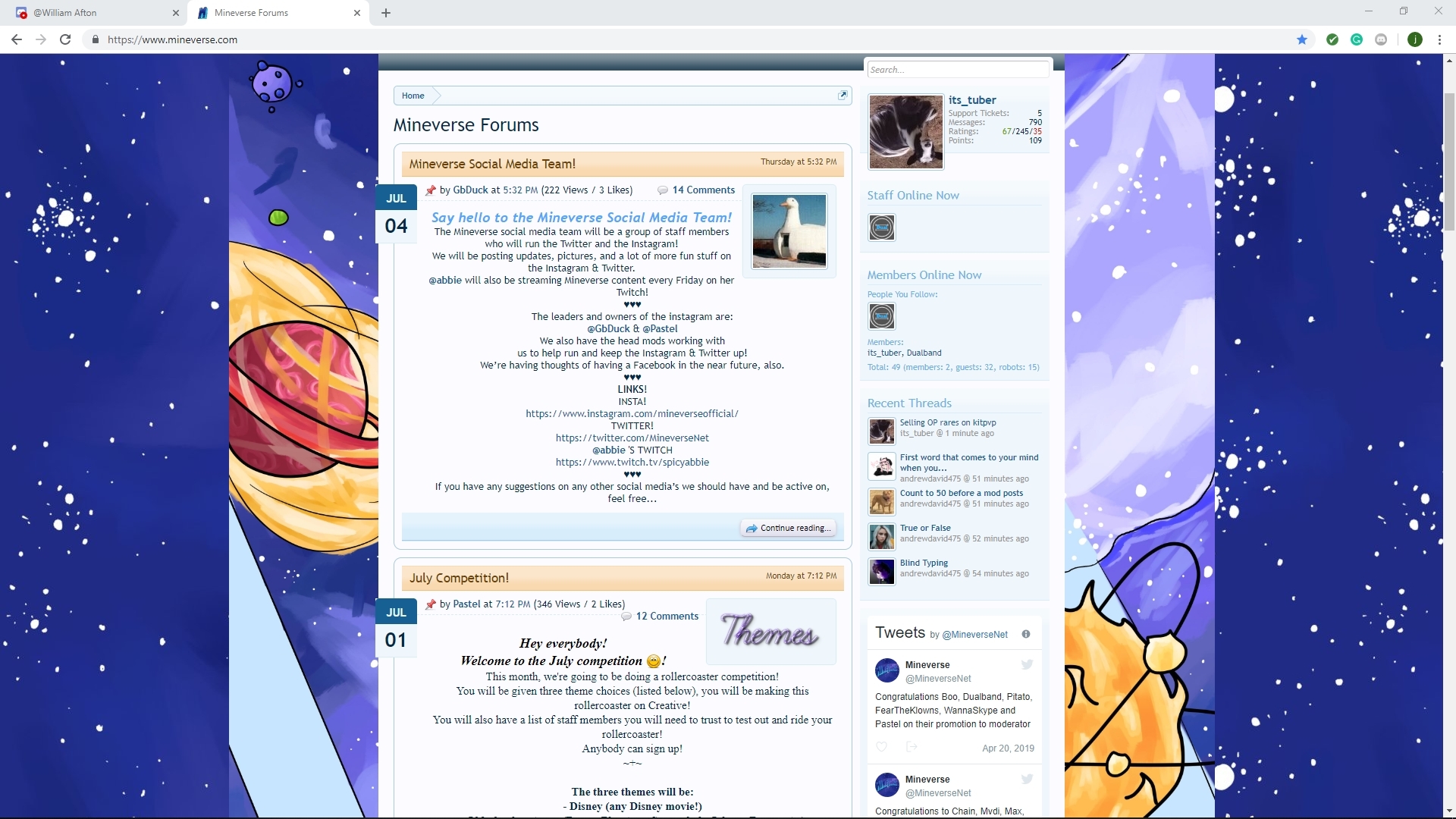Open a new browser tab
The image size is (1456, 819).
click(386, 13)
